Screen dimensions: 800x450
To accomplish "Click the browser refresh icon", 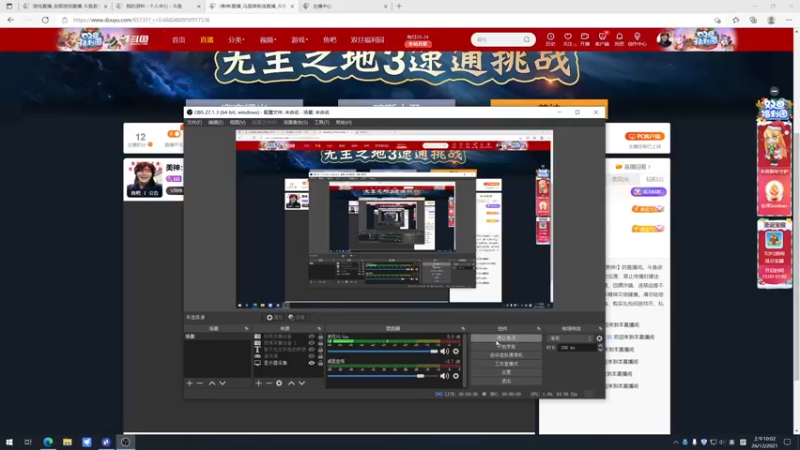I will (x=45, y=20).
